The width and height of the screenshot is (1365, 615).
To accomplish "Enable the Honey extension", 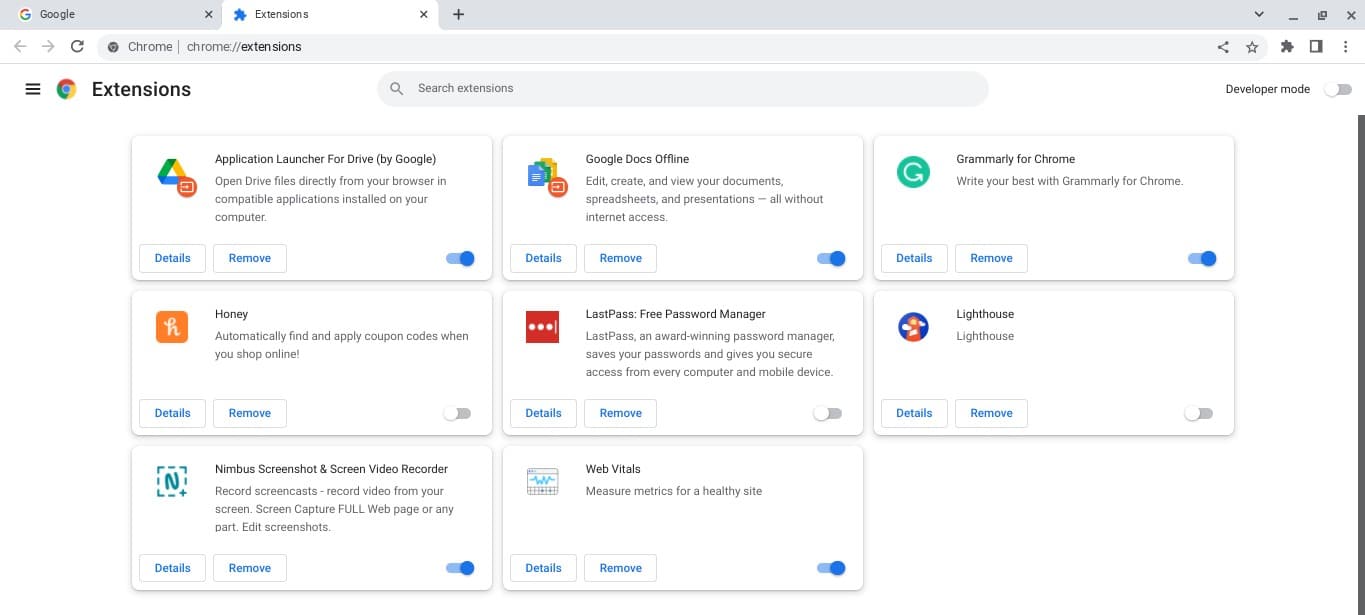I will (458, 413).
